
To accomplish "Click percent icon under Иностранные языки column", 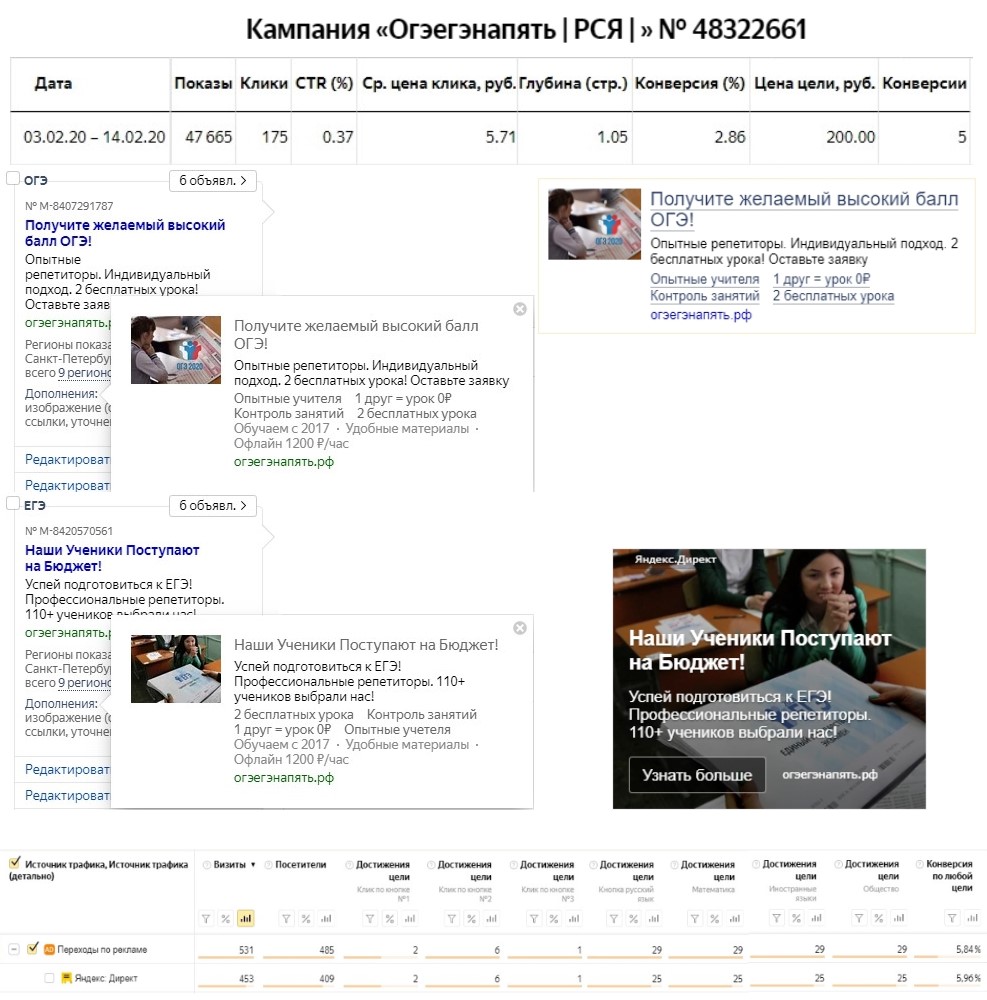I will pyautogui.click(x=796, y=918).
